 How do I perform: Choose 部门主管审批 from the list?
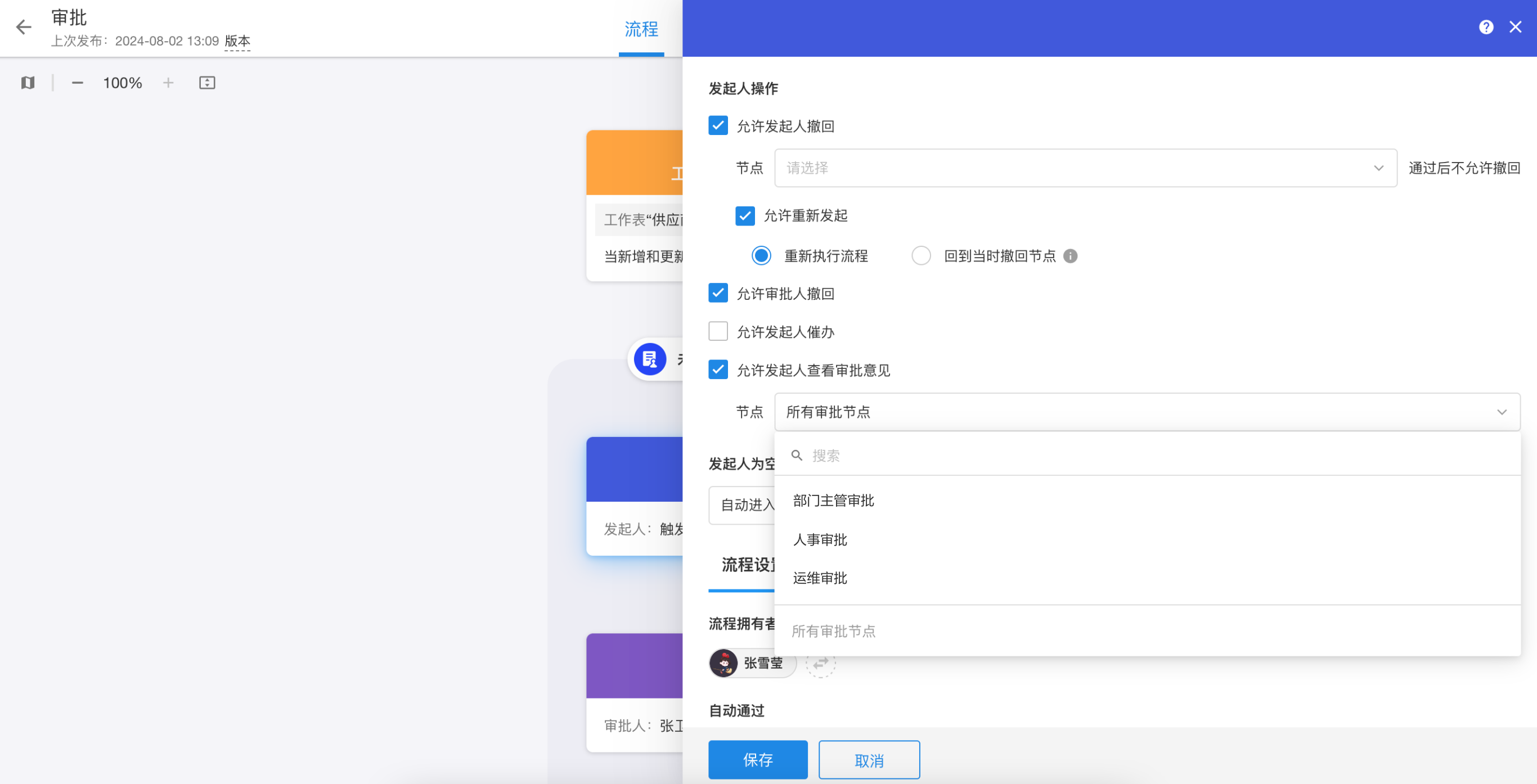click(x=1147, y=501)
